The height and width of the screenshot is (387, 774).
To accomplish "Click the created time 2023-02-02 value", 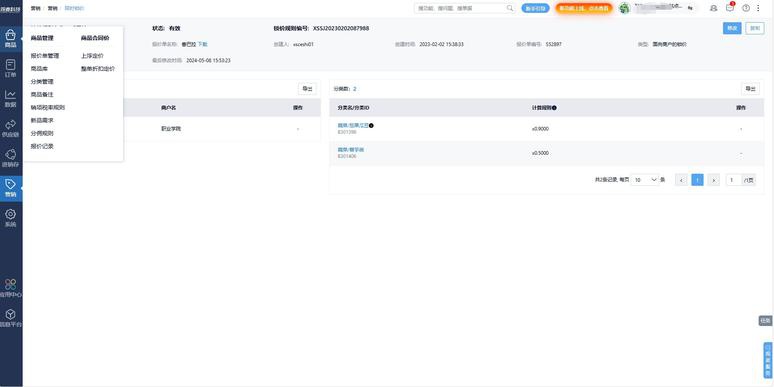I will point(441,44).
